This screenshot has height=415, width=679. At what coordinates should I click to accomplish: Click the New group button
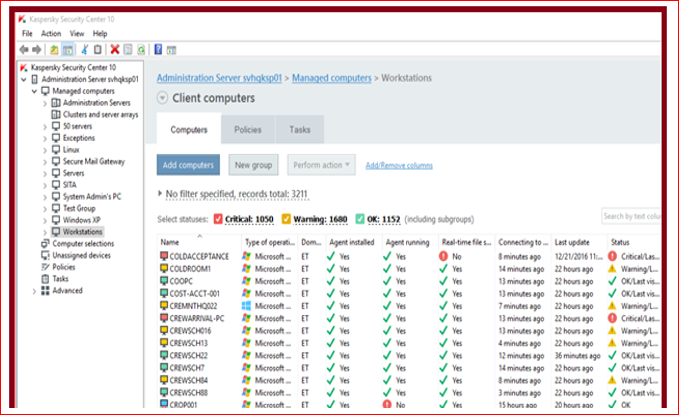253,165
